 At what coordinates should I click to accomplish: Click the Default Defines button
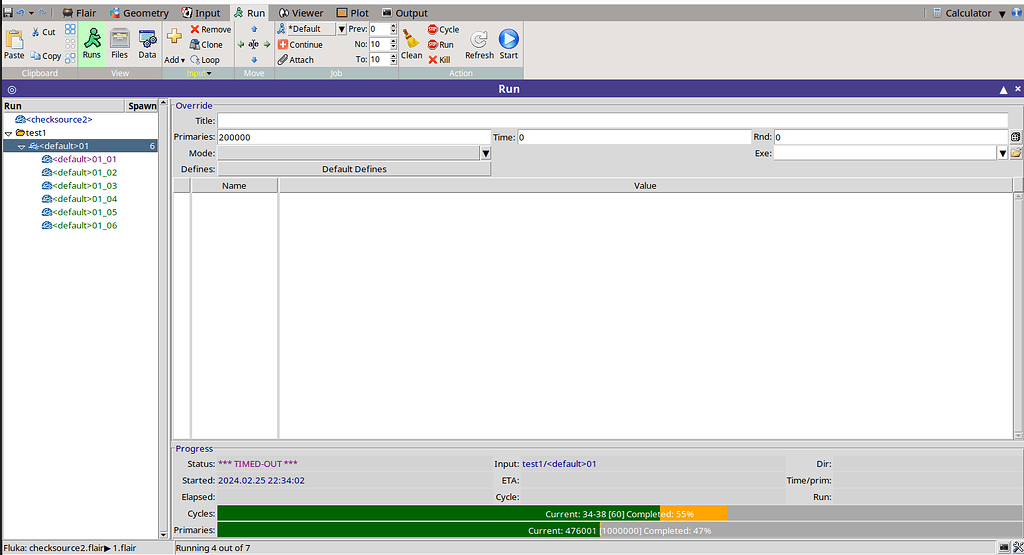354,169
